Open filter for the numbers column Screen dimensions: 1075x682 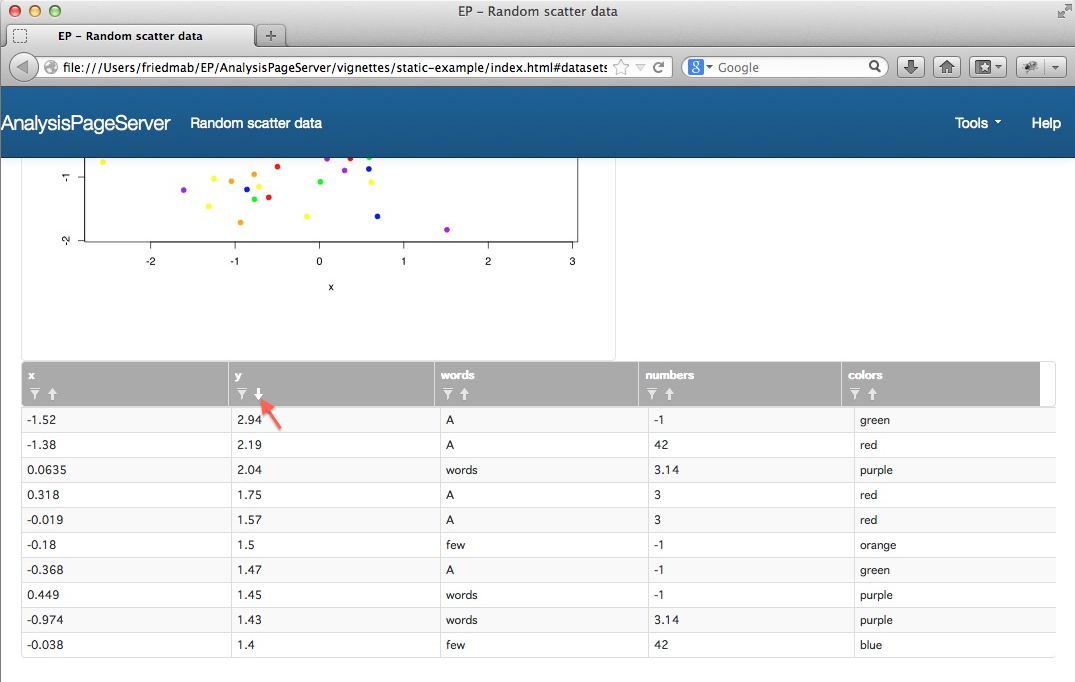pos(653,394)
